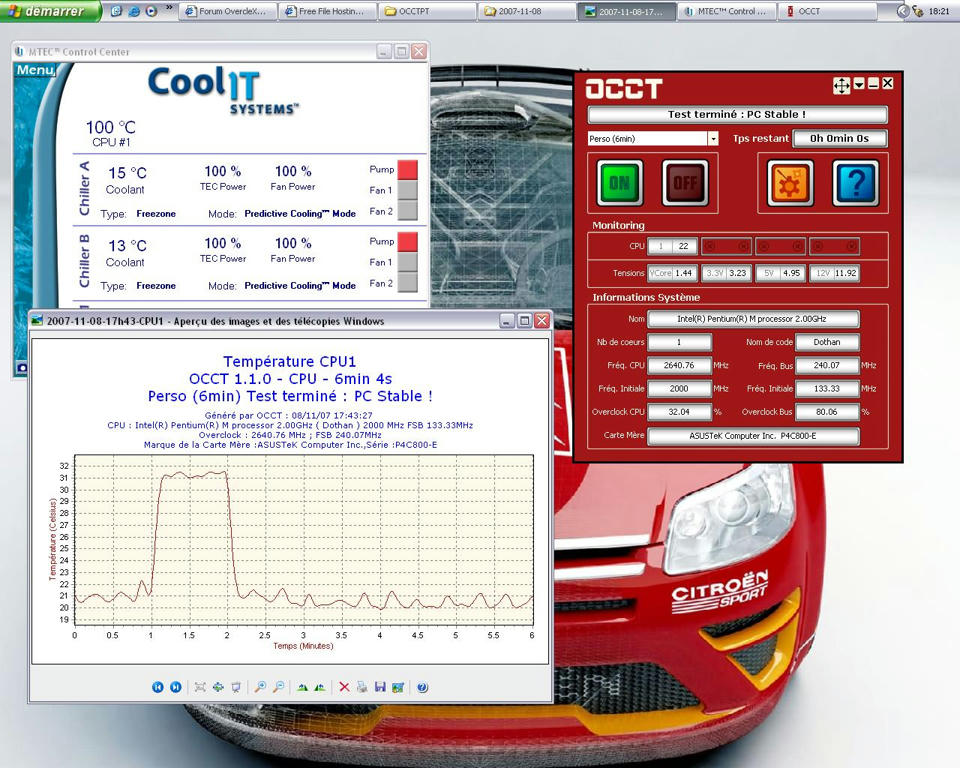Click the Fréq. Bus value 240.07
Image resolution: width=960 pixels, height=768 pixels.
point(827,366)
